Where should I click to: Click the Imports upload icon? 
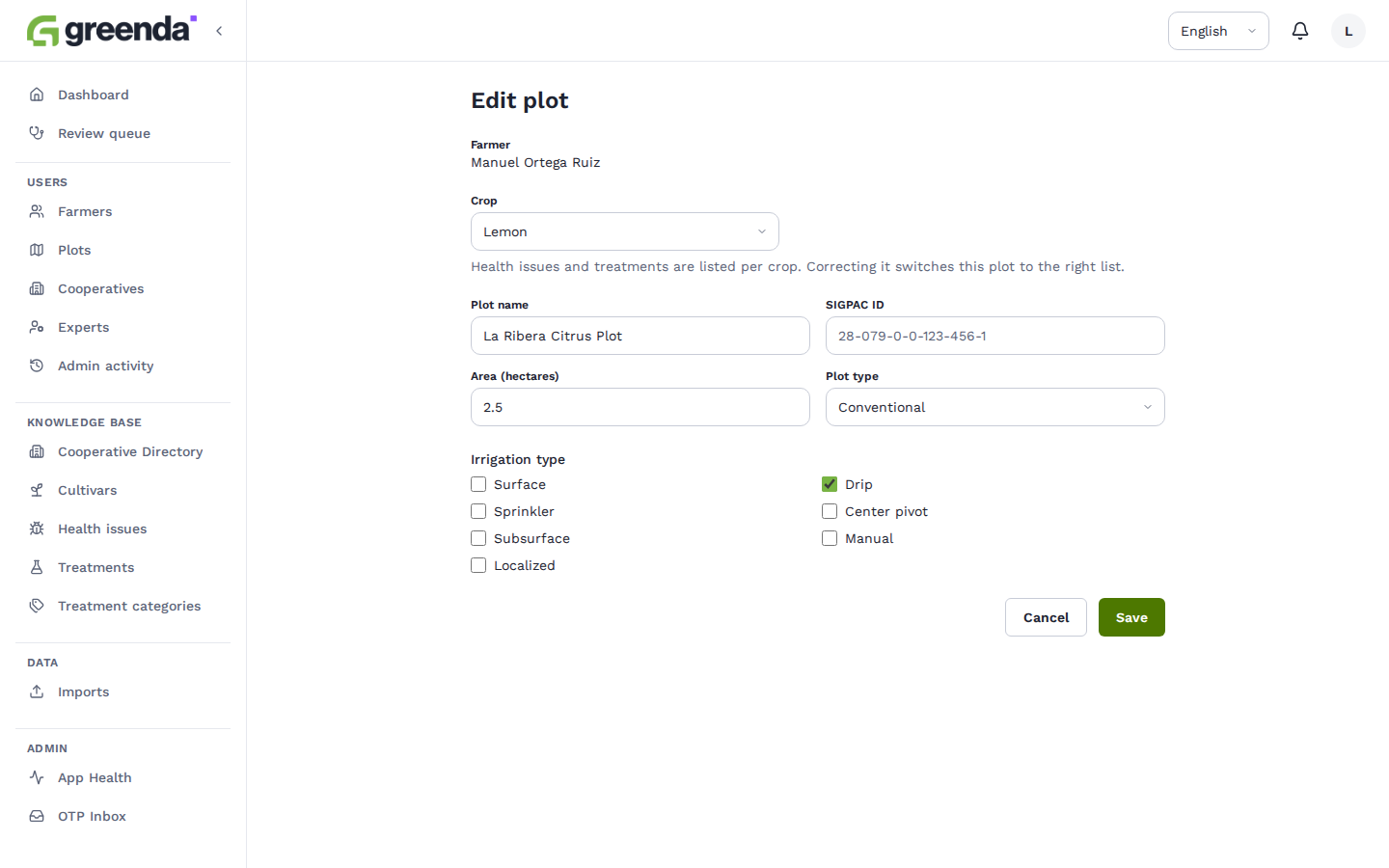click(x=37, y=692)
